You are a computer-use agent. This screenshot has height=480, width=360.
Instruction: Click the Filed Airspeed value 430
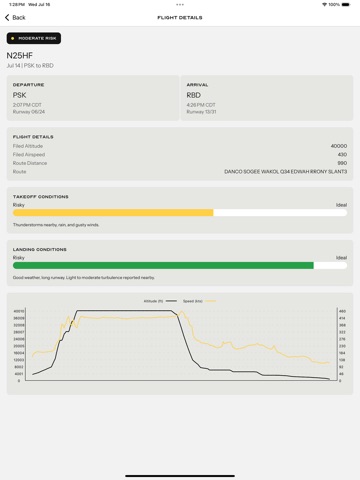coord(342,155)
